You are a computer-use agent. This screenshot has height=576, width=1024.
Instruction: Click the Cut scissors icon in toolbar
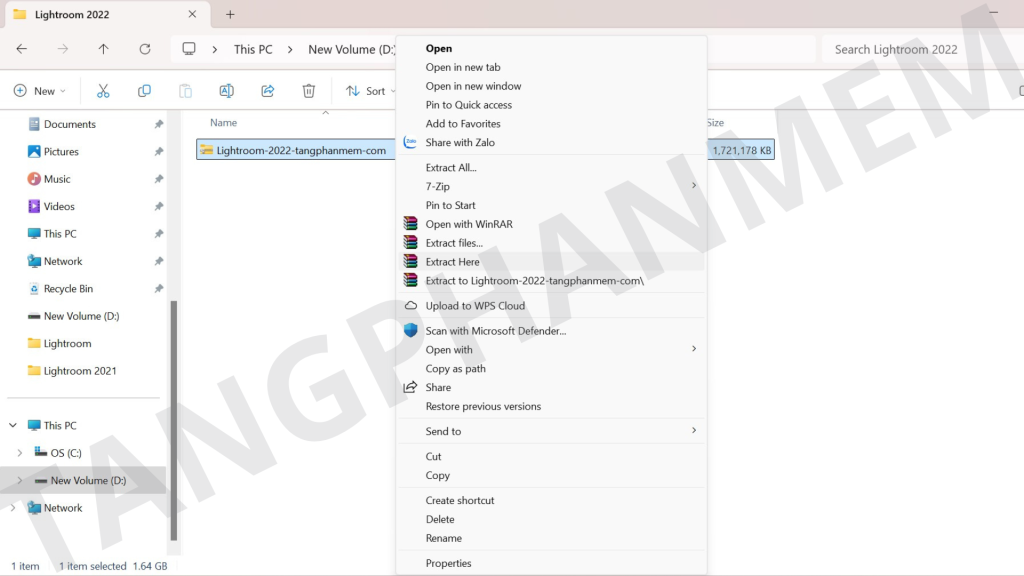pyautogui.click(x=103, y=91)
